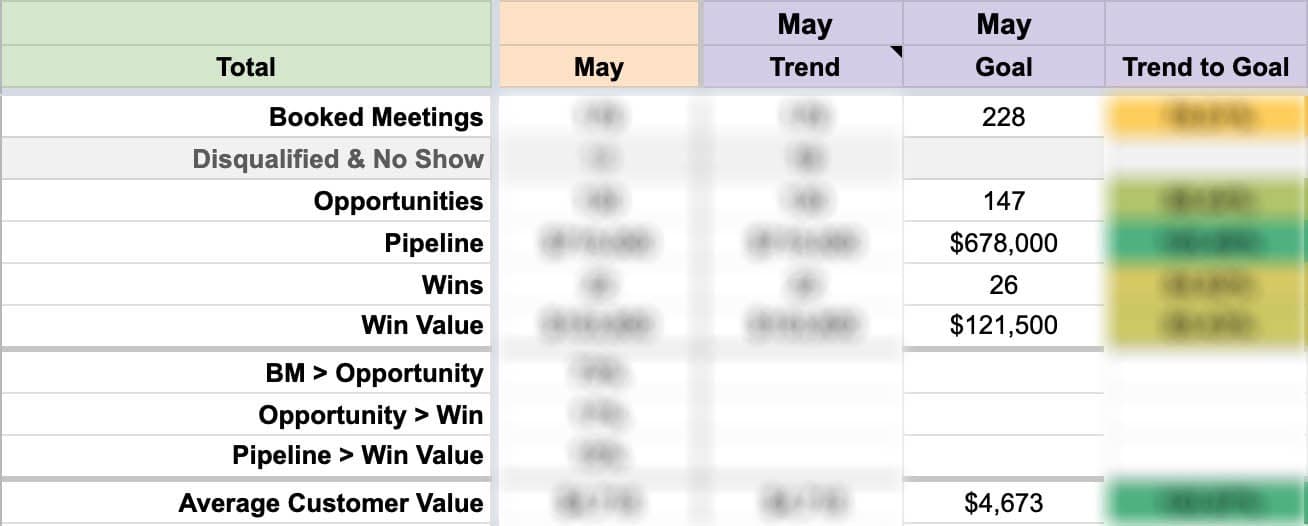
Task: Click the 228 Booked Meetings goal cell
Action: (x=1004, y=117)
